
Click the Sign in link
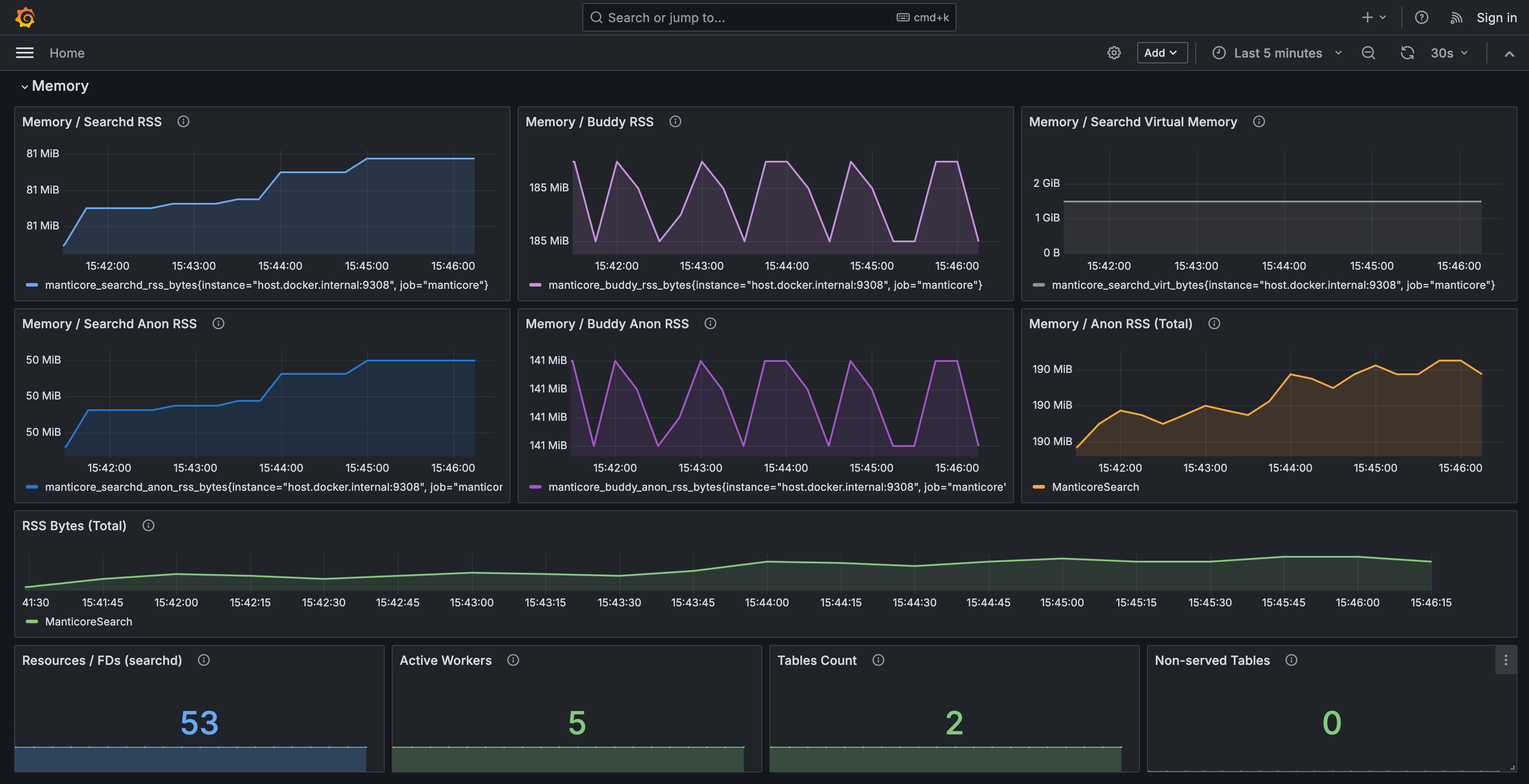[x=1496, y=18]
